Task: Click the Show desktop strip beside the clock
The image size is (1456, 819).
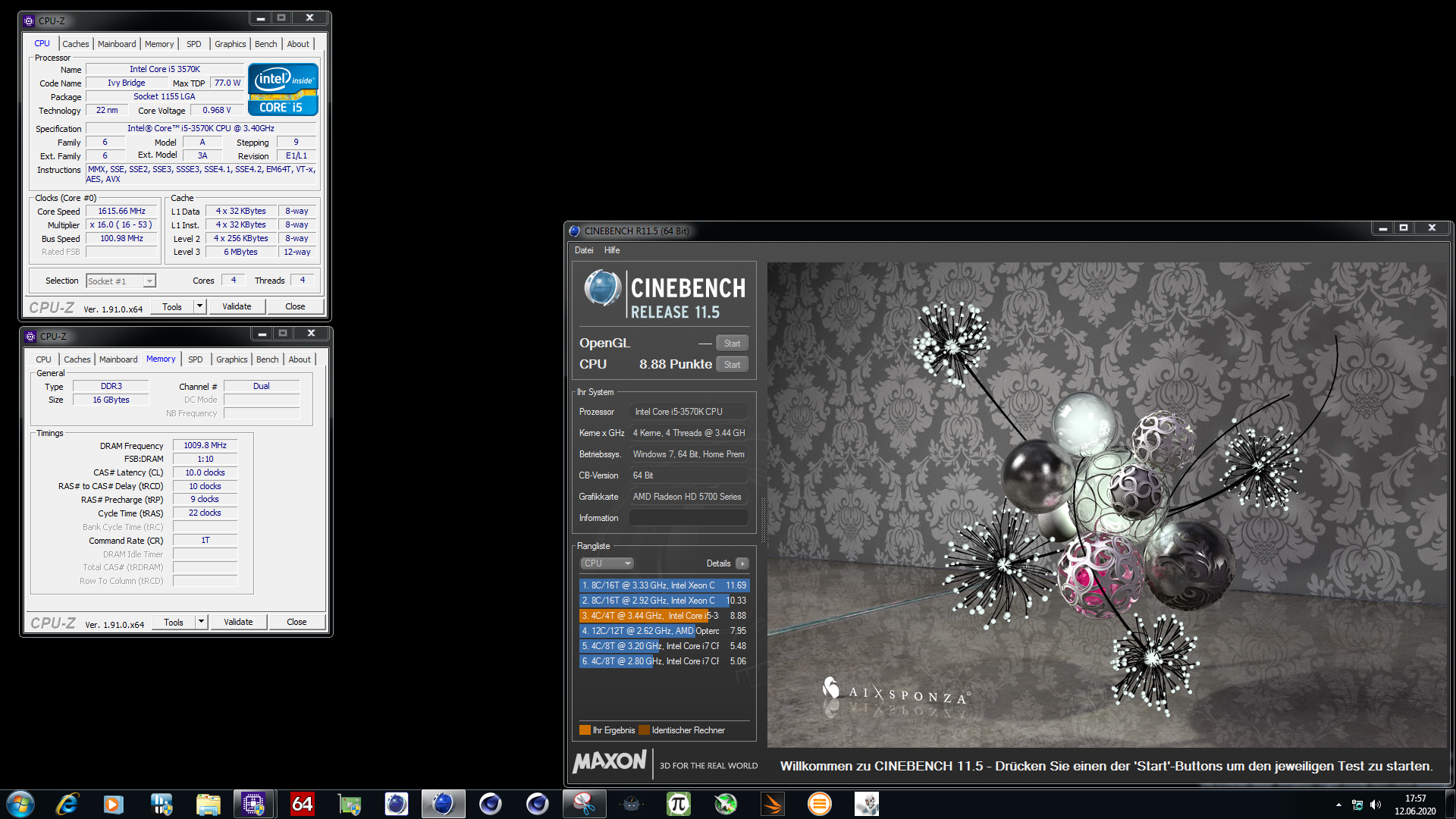Action: click(1449, 804)
